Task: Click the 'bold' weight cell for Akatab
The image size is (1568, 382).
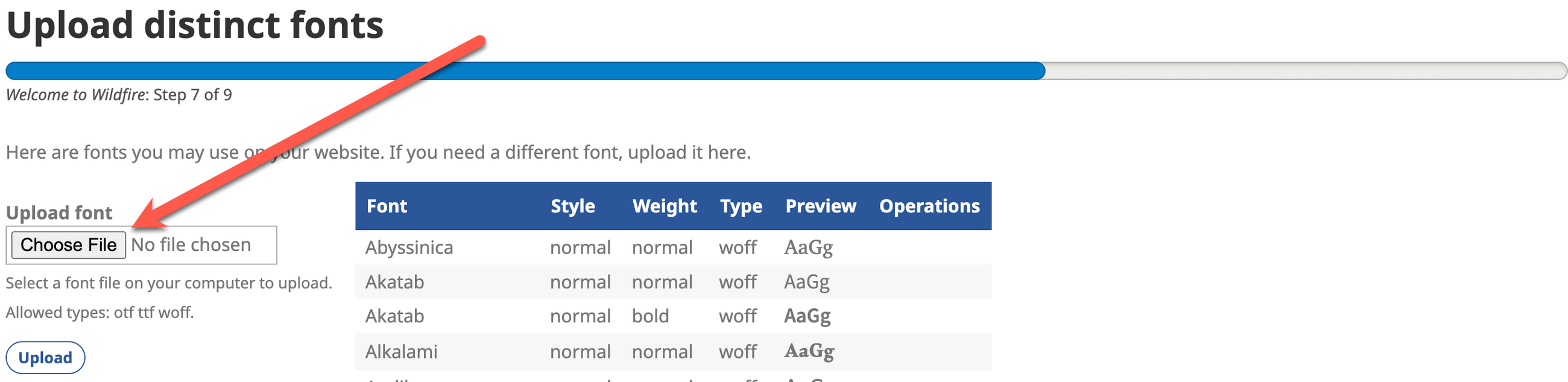Action: [x=650, y=316]
